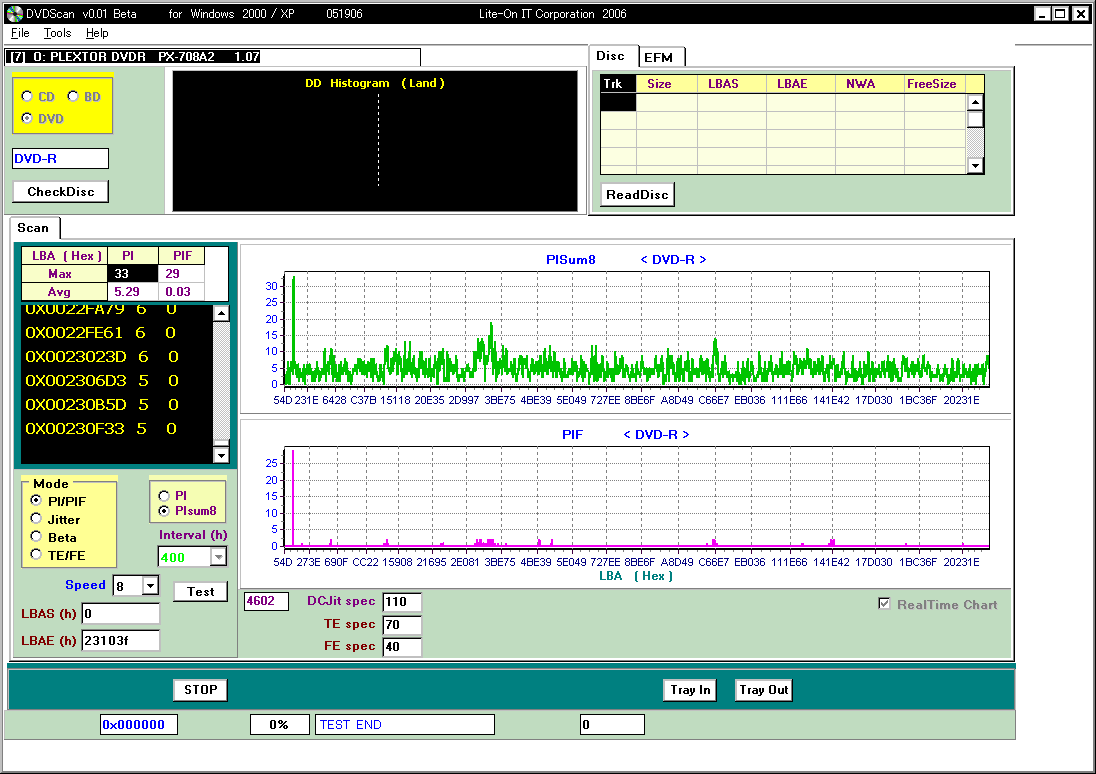Viewport: 1096px width, 774px height.
Task: Select the Beta mode option
Action: (x=37, y=537)
